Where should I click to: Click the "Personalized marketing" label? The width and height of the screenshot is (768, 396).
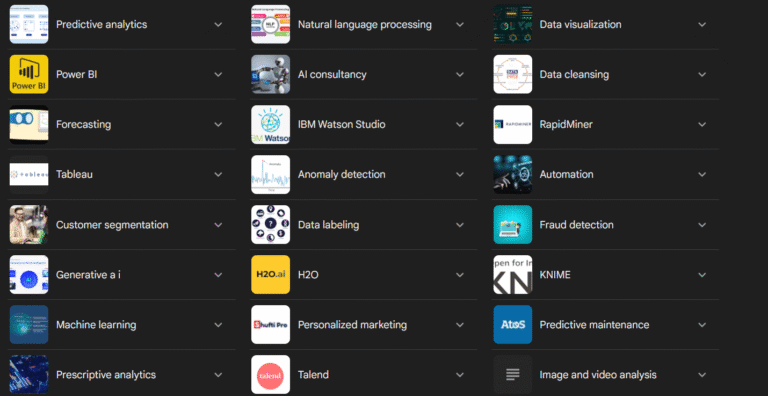click(352, 325)
